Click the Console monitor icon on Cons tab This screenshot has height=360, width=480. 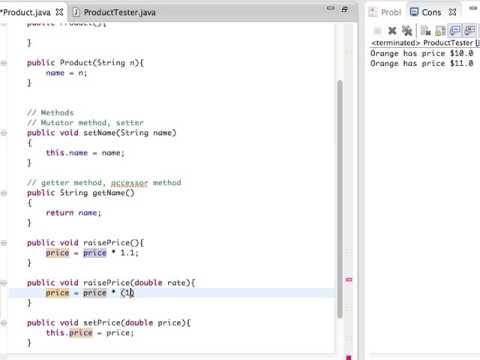tap(414, 12)
